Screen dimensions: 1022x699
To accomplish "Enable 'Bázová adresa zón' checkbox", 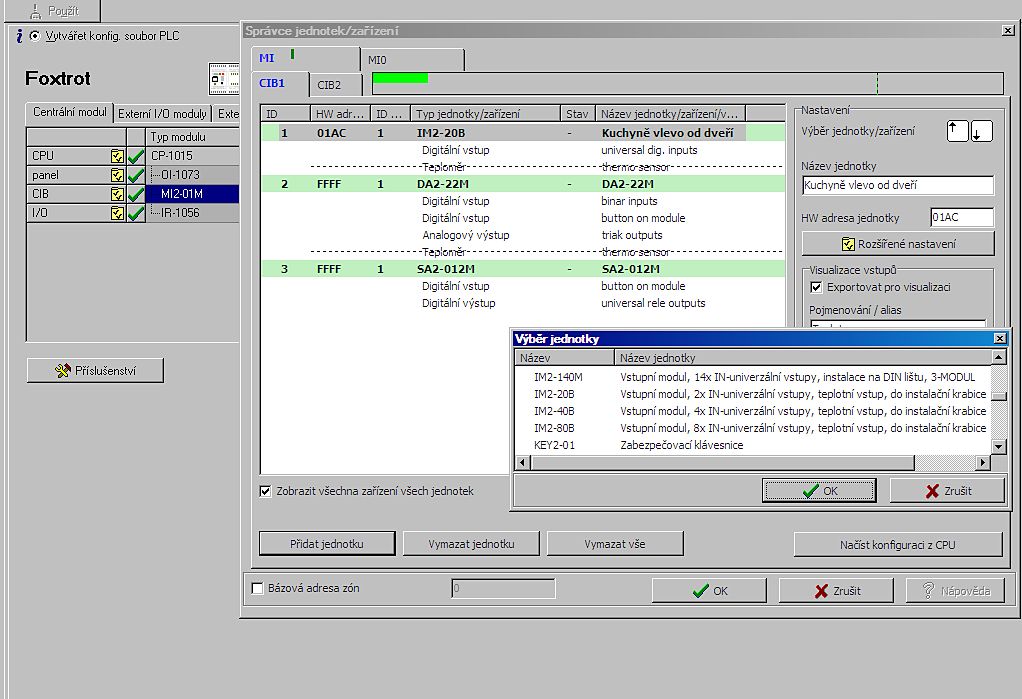I will [258, 589].
